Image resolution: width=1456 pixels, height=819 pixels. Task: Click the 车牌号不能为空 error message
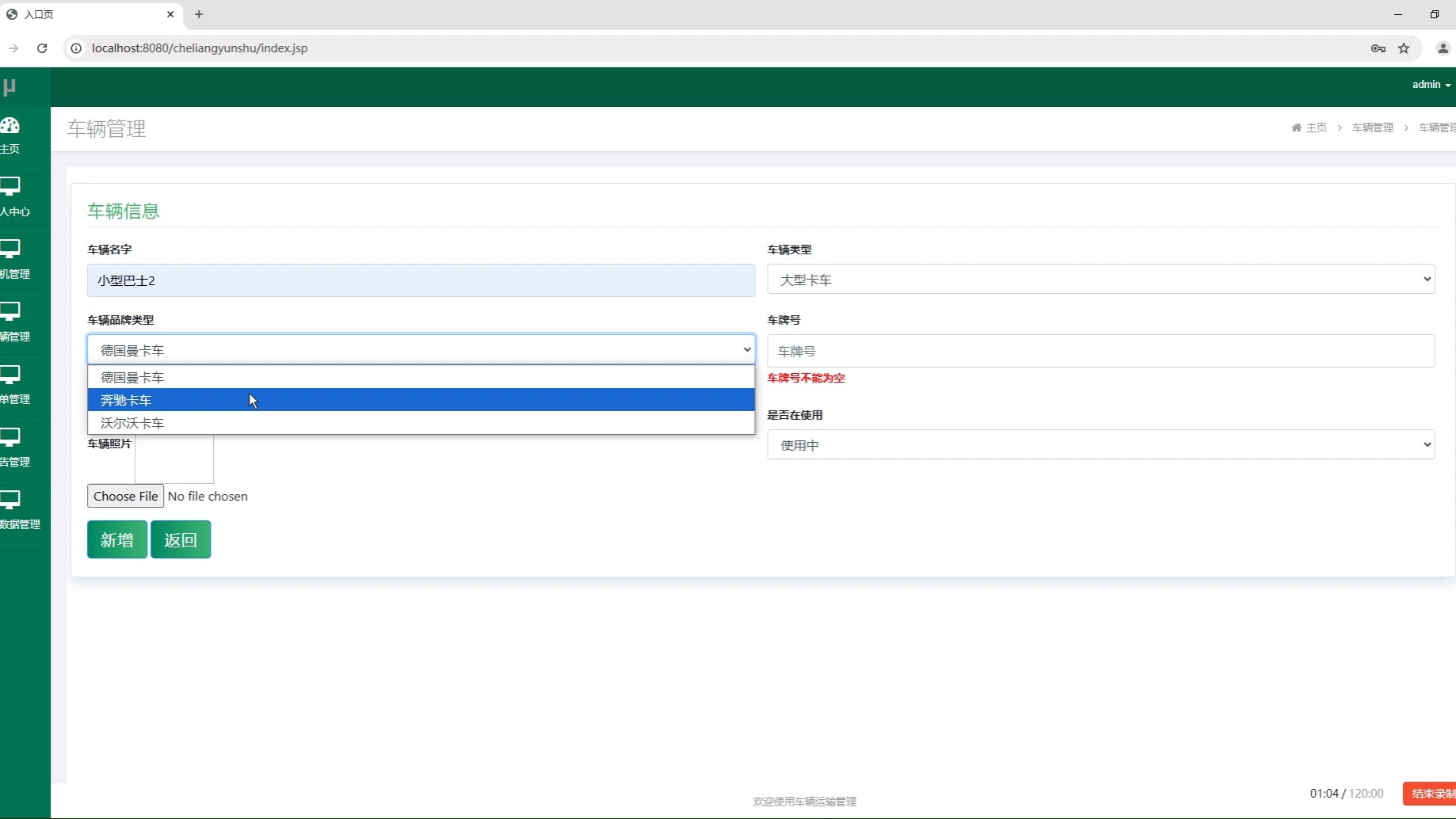pyautogui.click(x=806, y=378)
